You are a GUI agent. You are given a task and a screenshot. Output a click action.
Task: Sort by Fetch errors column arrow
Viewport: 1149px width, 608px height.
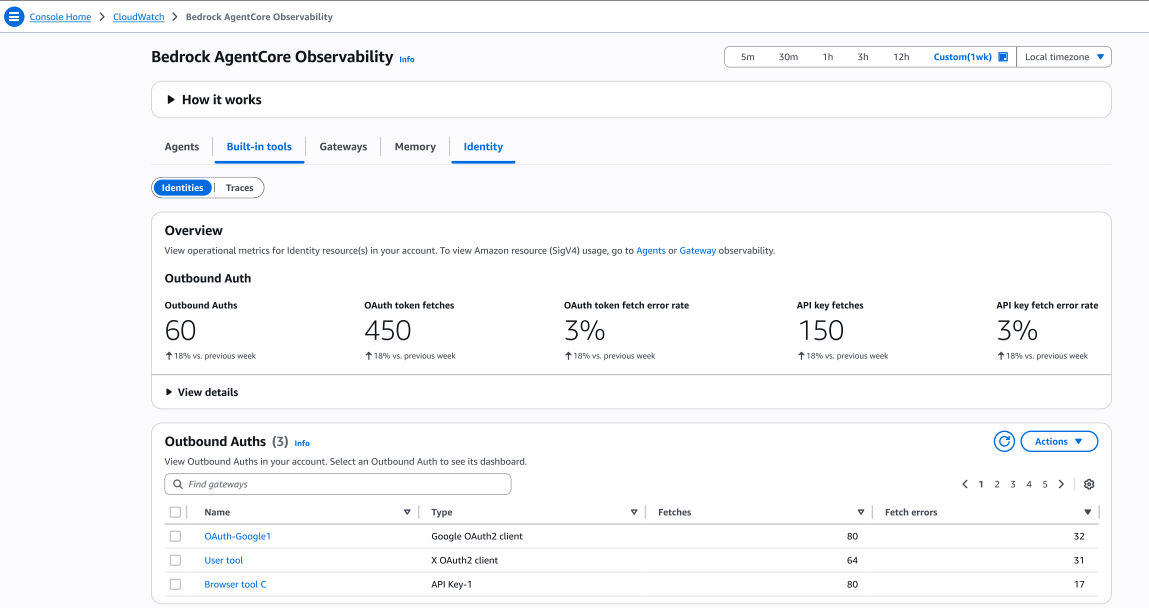[1088, 512]
